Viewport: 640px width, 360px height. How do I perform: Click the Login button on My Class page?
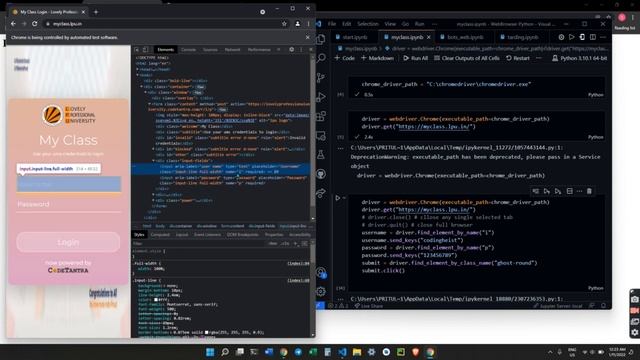point(68,242)
